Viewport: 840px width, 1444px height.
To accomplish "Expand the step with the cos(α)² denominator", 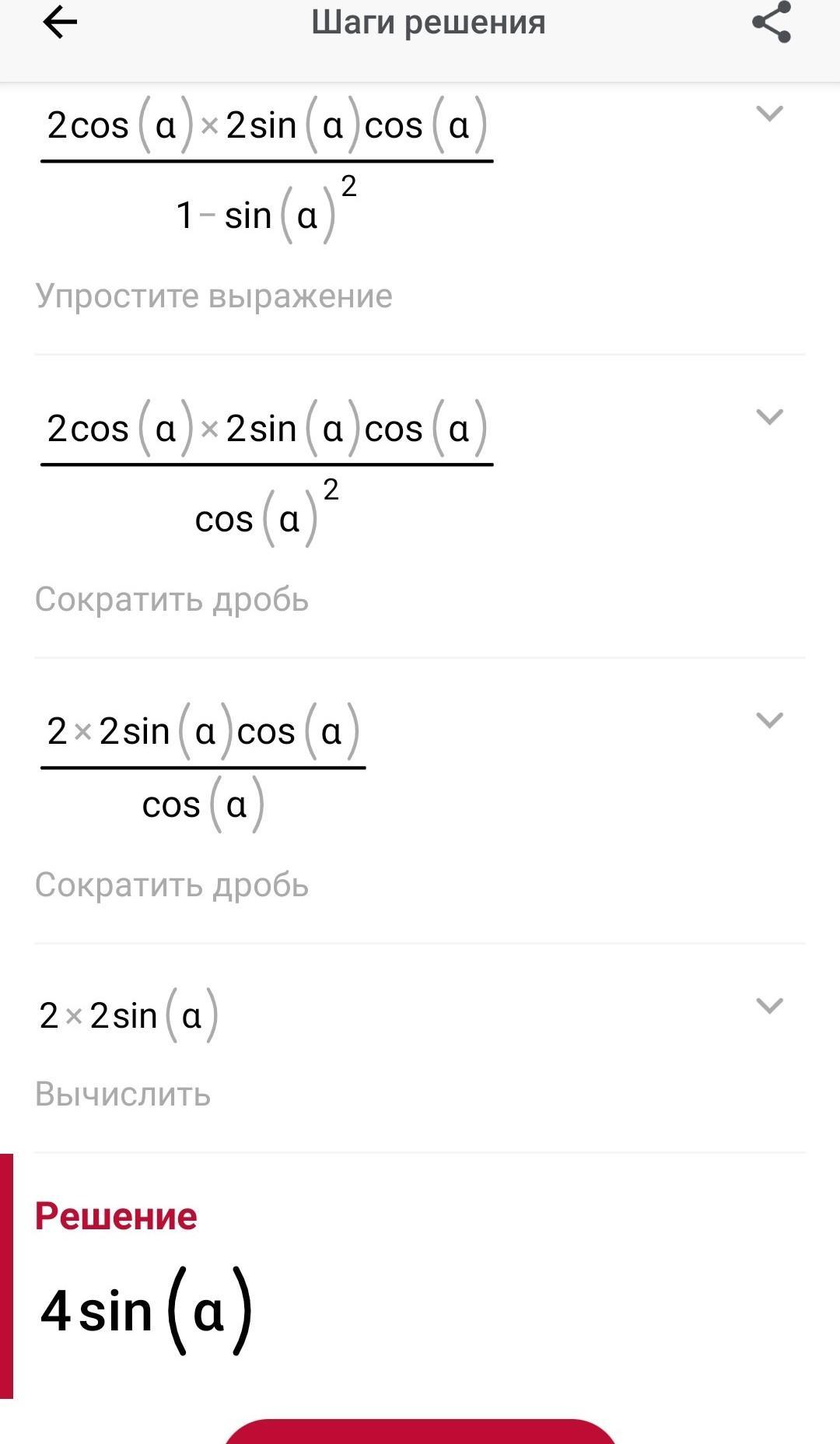I will coord(769,417).
